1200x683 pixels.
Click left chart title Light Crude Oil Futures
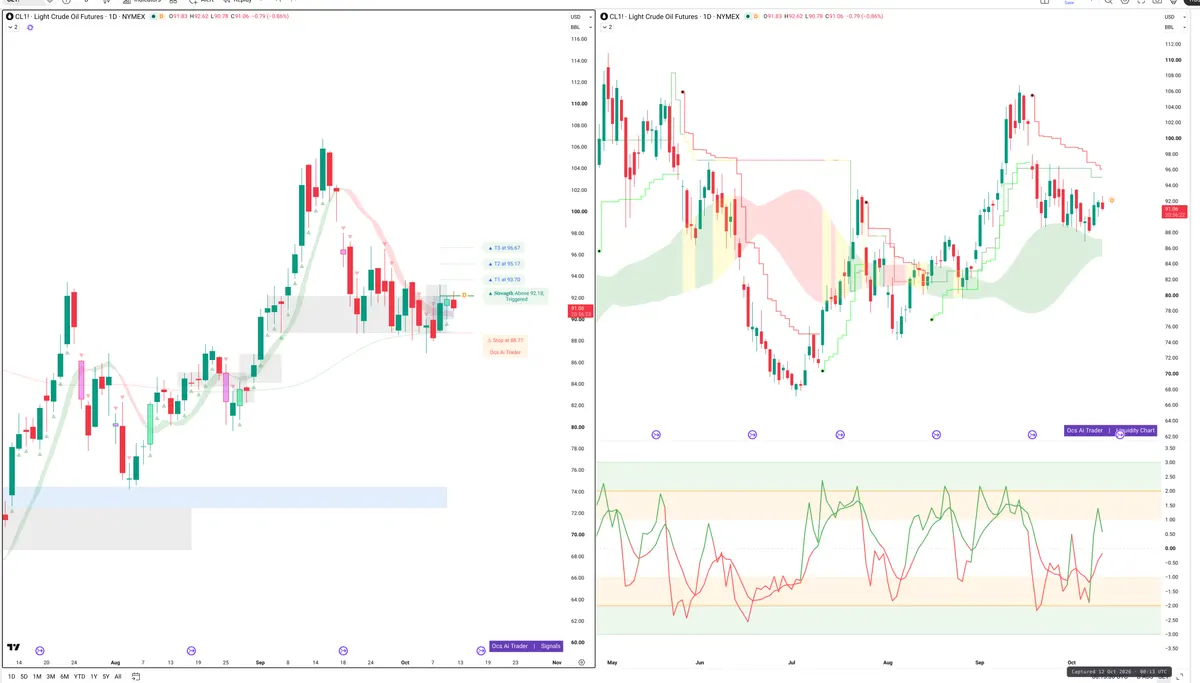click(69, 16)
